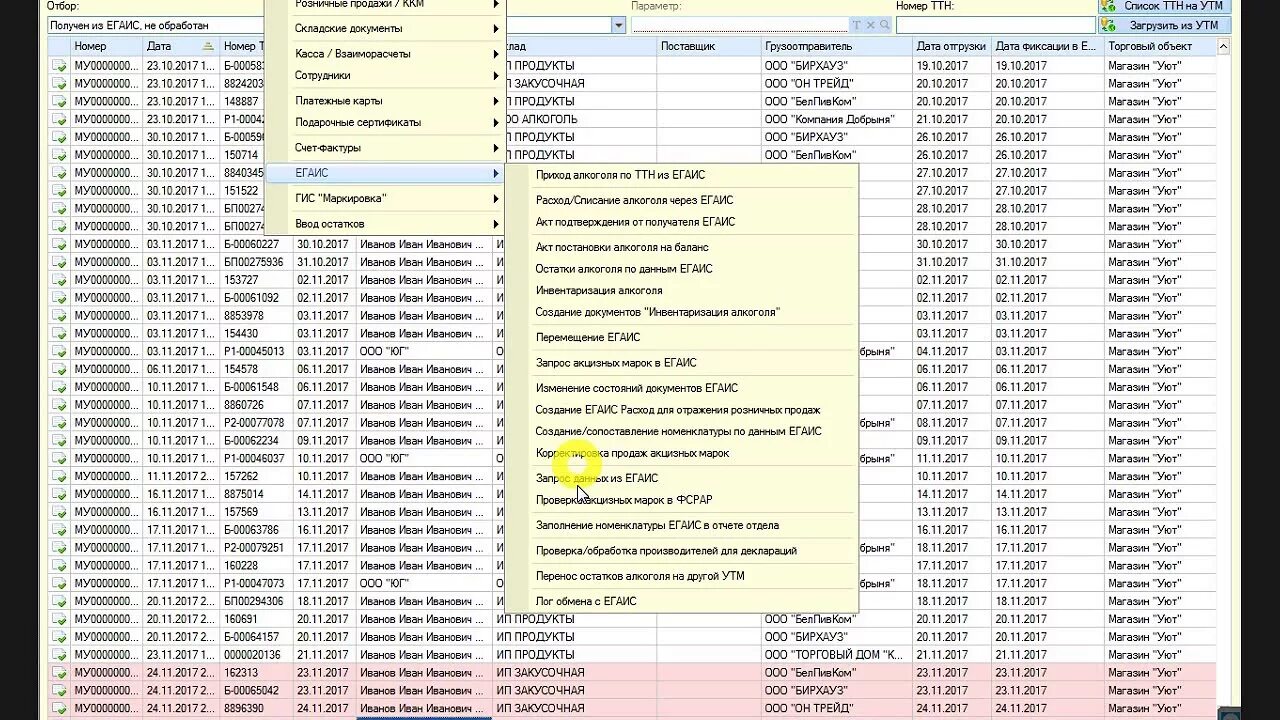Sort by Дата отгрузки column header
1280x720 pixels.
pyautogui.click(x=952, y=47)
